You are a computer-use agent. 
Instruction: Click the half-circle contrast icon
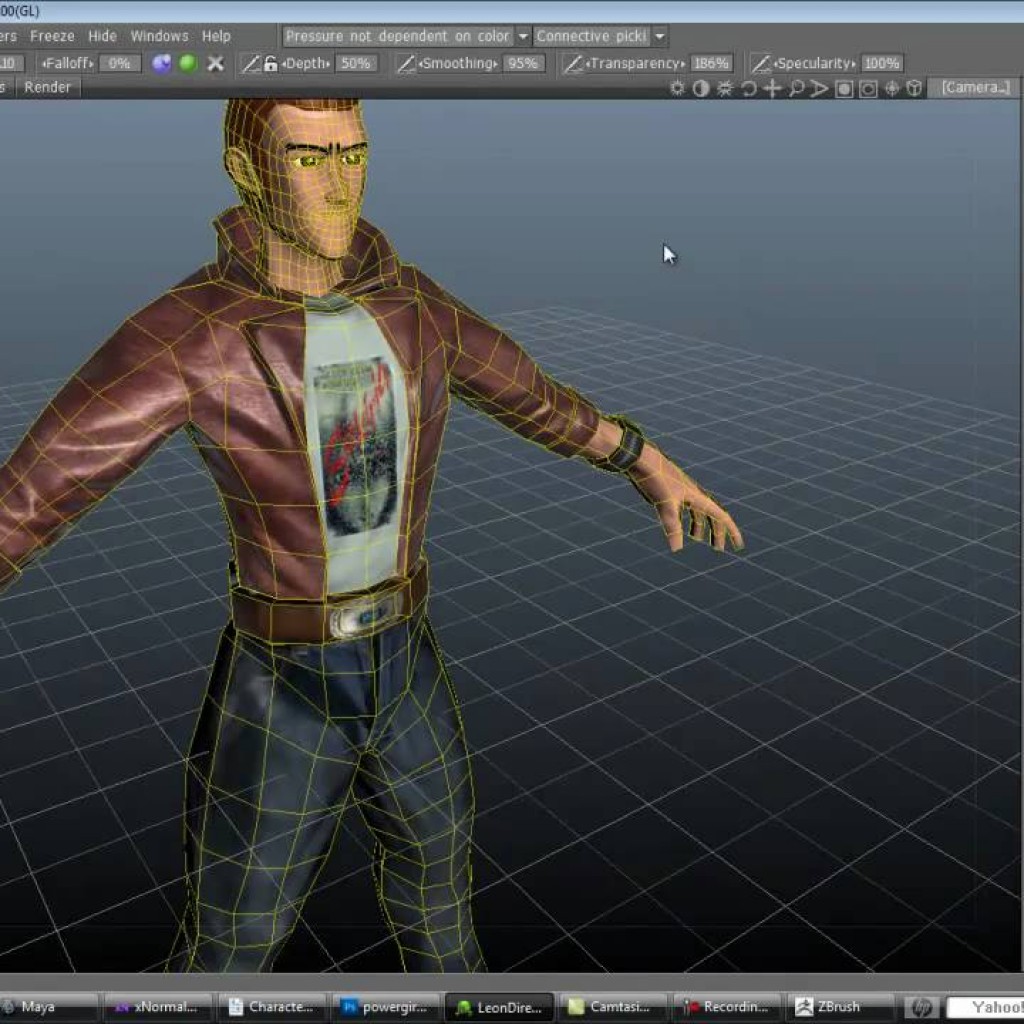pyautogui.click(x=701, y=88)
